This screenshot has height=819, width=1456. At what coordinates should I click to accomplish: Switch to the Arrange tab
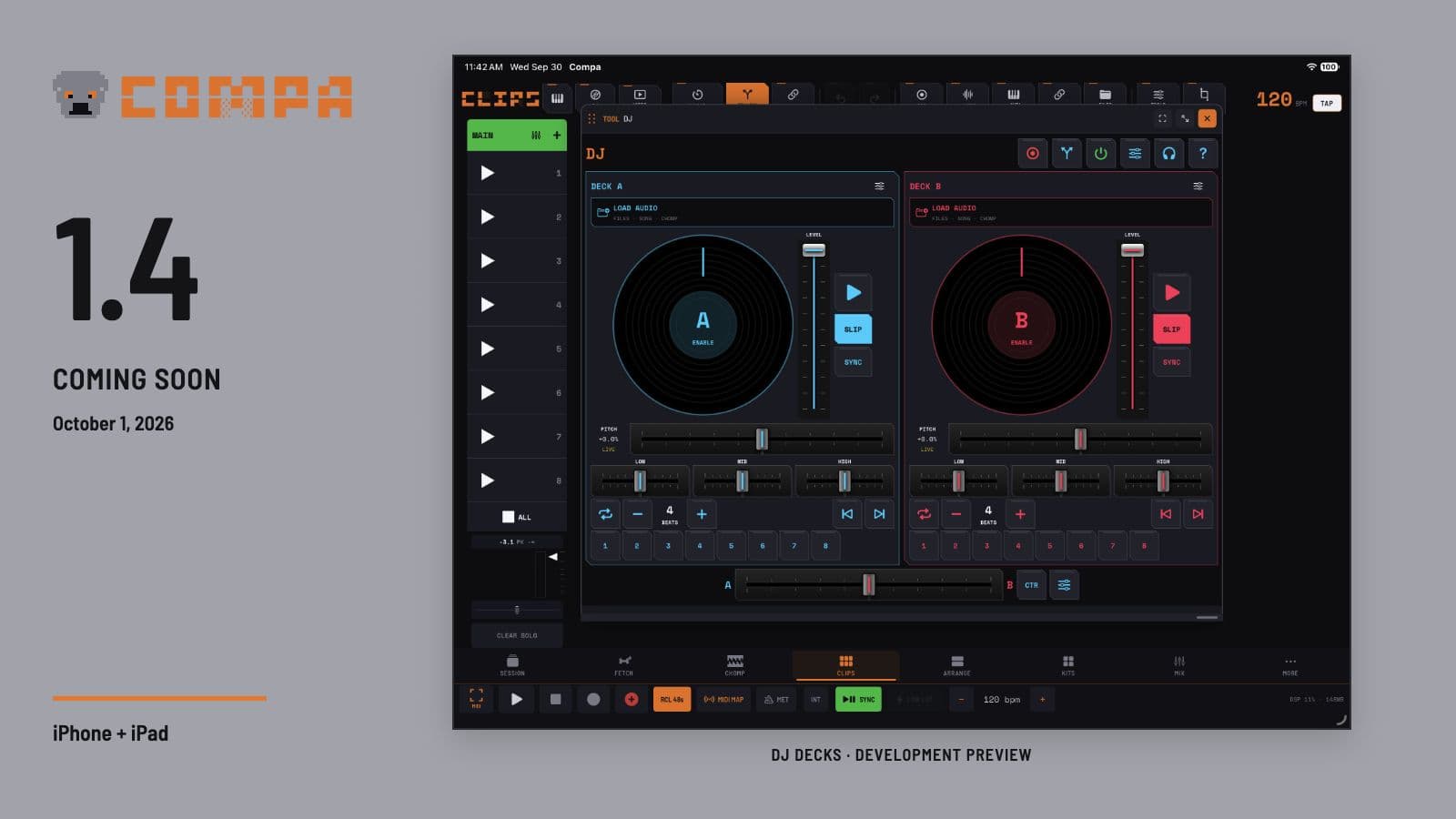coord(956,665)
